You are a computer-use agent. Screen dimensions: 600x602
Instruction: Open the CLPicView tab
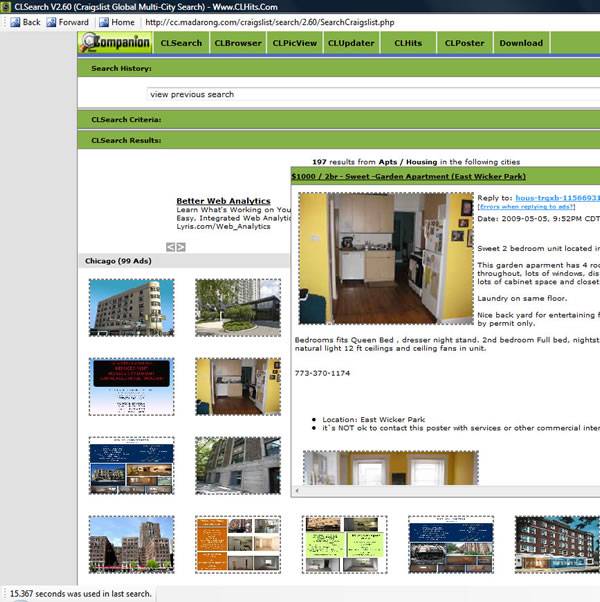[x=295, y=43]
